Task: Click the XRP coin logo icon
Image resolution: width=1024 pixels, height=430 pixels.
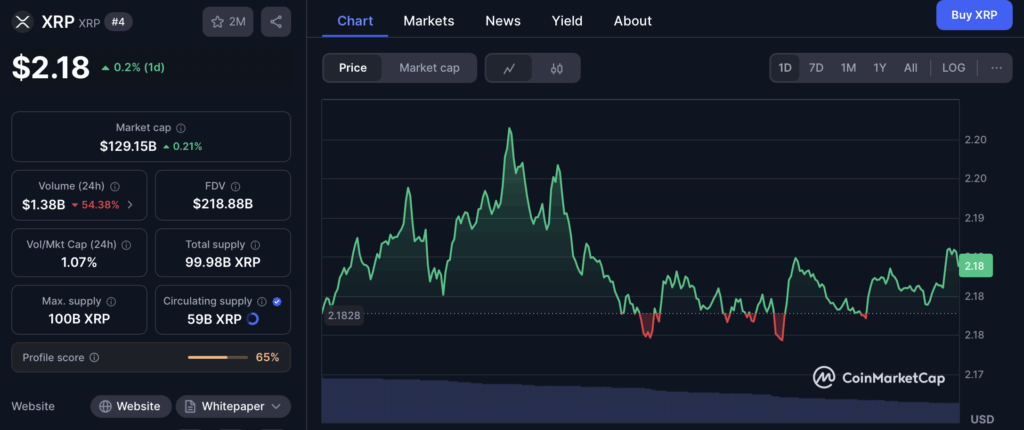Action: point(23,22)
